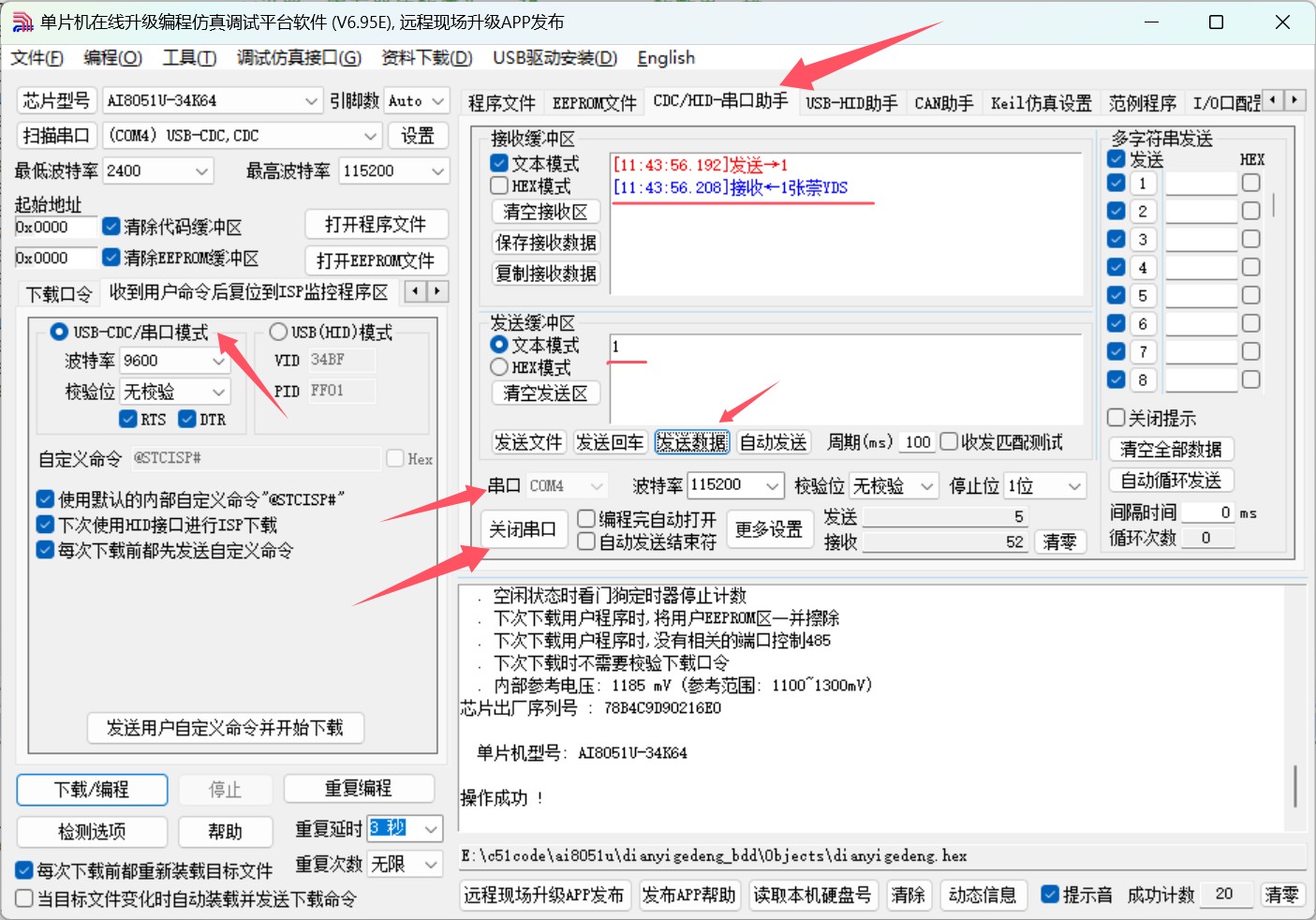Viewport: 1316px width, 920px height.
Task: Toggle 清除代码缓冲区 checkbox
Action: click(x=111, y=227)
